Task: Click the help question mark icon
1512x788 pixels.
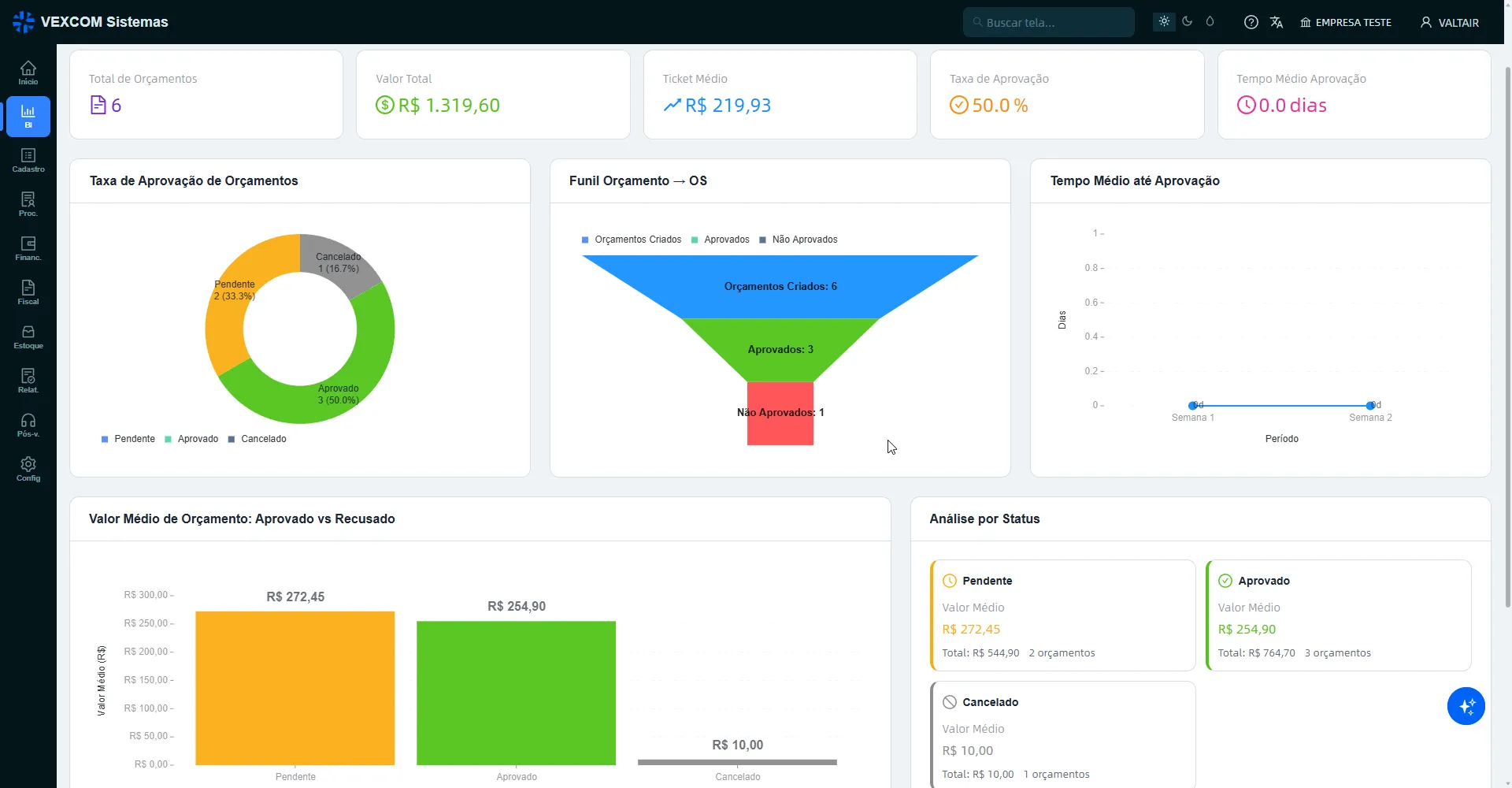Action: 1251,22
